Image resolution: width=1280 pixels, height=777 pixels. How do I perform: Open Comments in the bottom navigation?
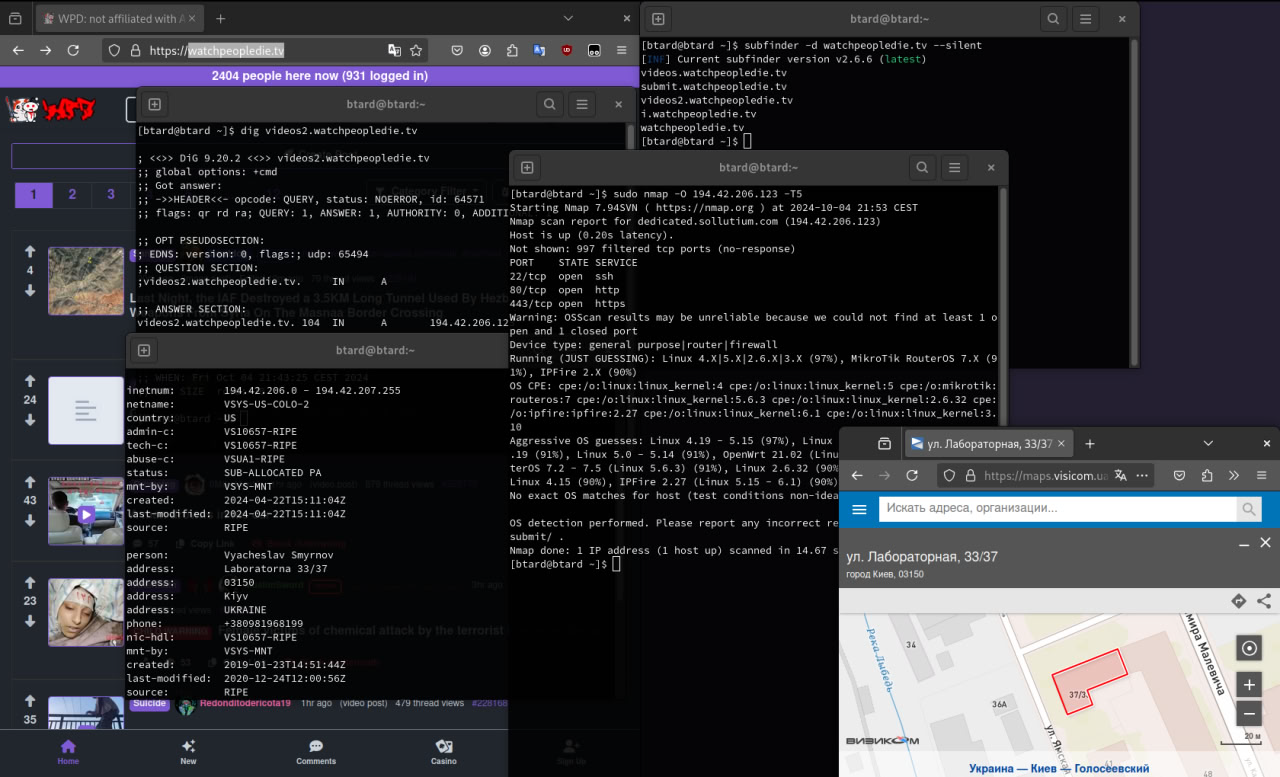click(x=316, y=752)
